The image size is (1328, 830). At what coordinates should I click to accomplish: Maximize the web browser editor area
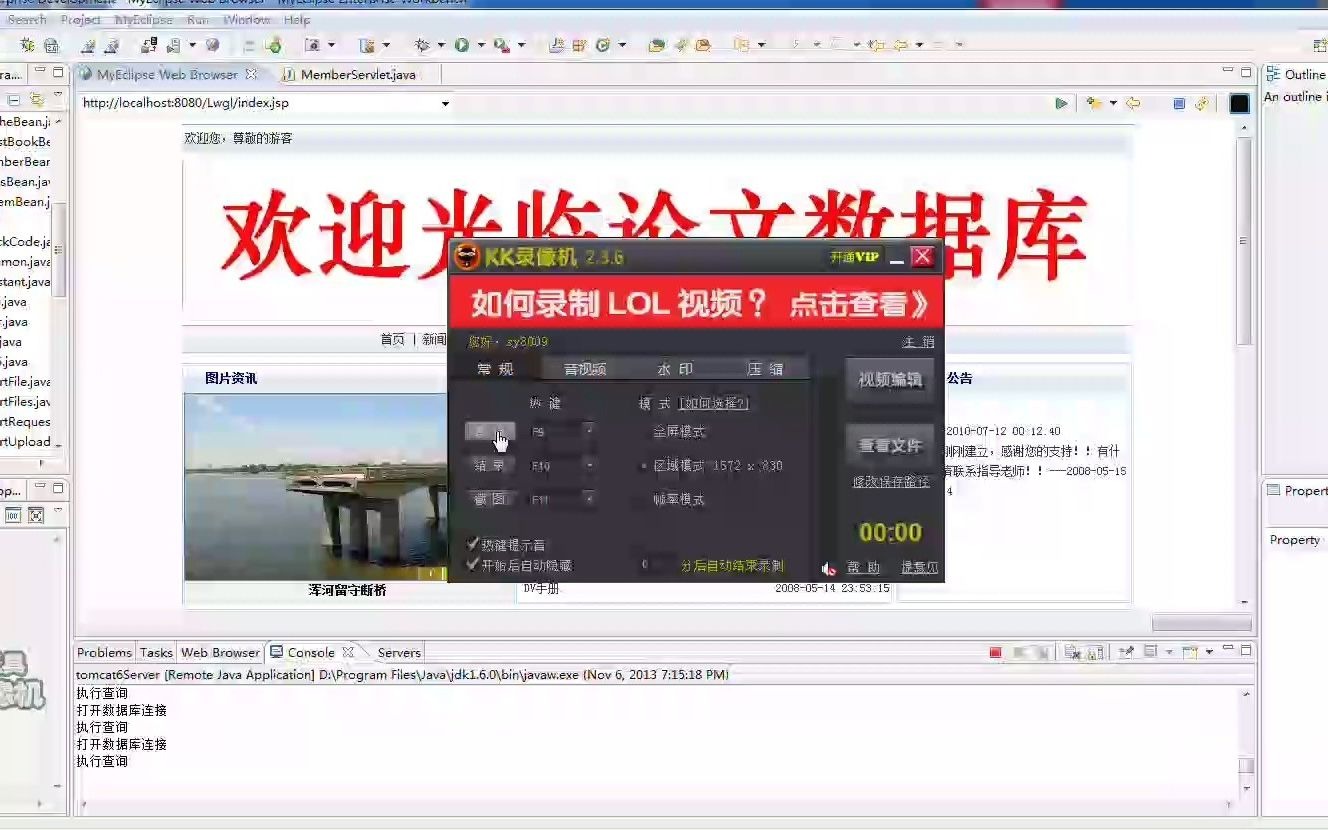click(1246, 72)
